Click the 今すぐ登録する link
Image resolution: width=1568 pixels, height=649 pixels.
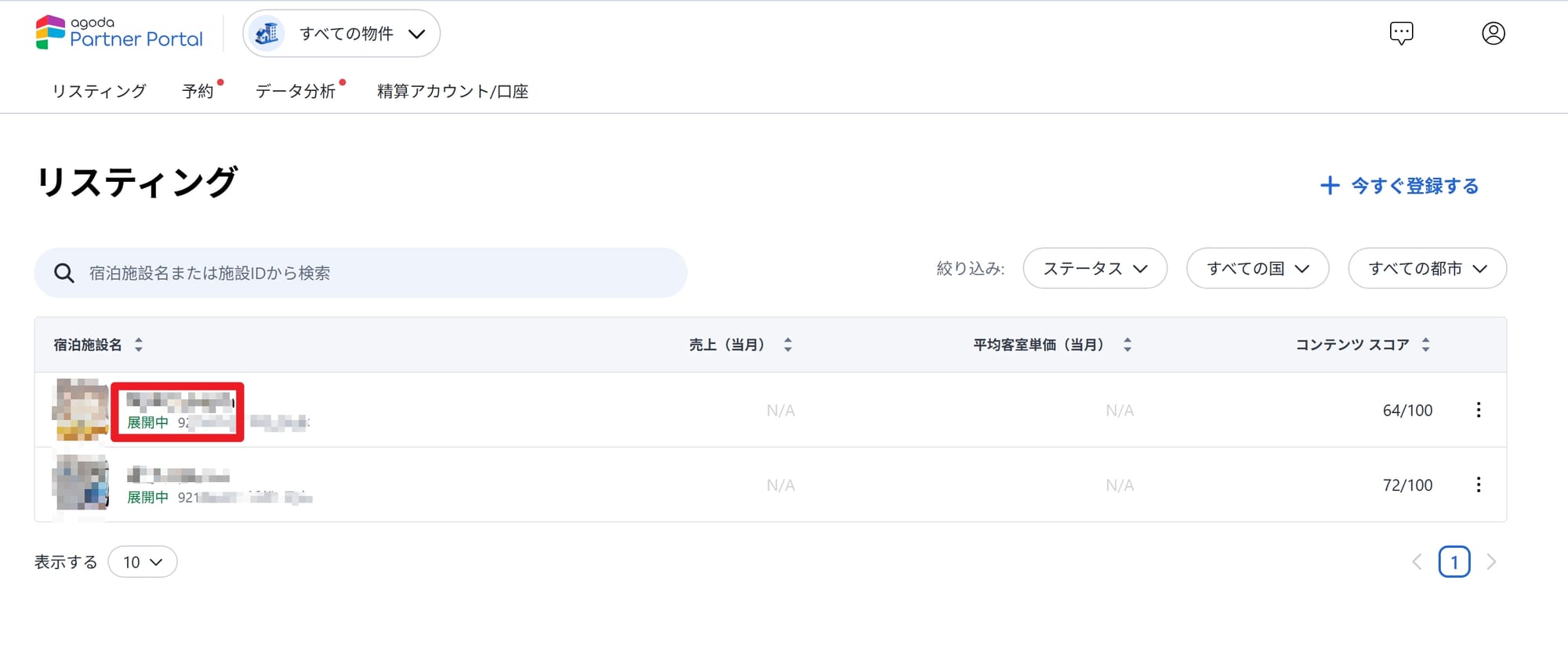click(x=1399, y=186)
